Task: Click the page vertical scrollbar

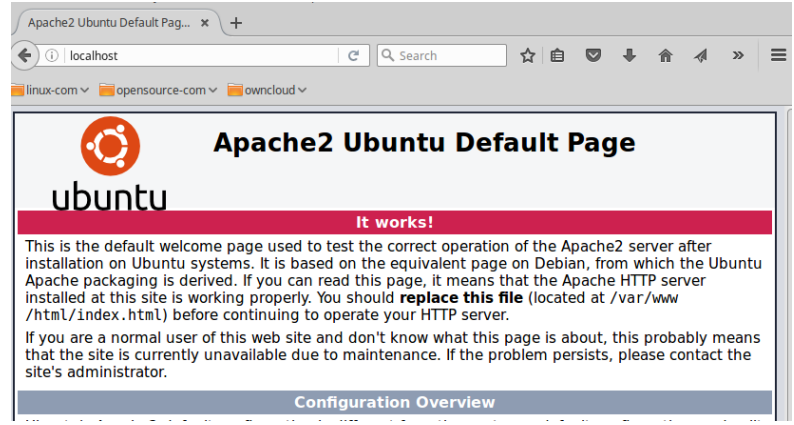Action: [789, 266]
